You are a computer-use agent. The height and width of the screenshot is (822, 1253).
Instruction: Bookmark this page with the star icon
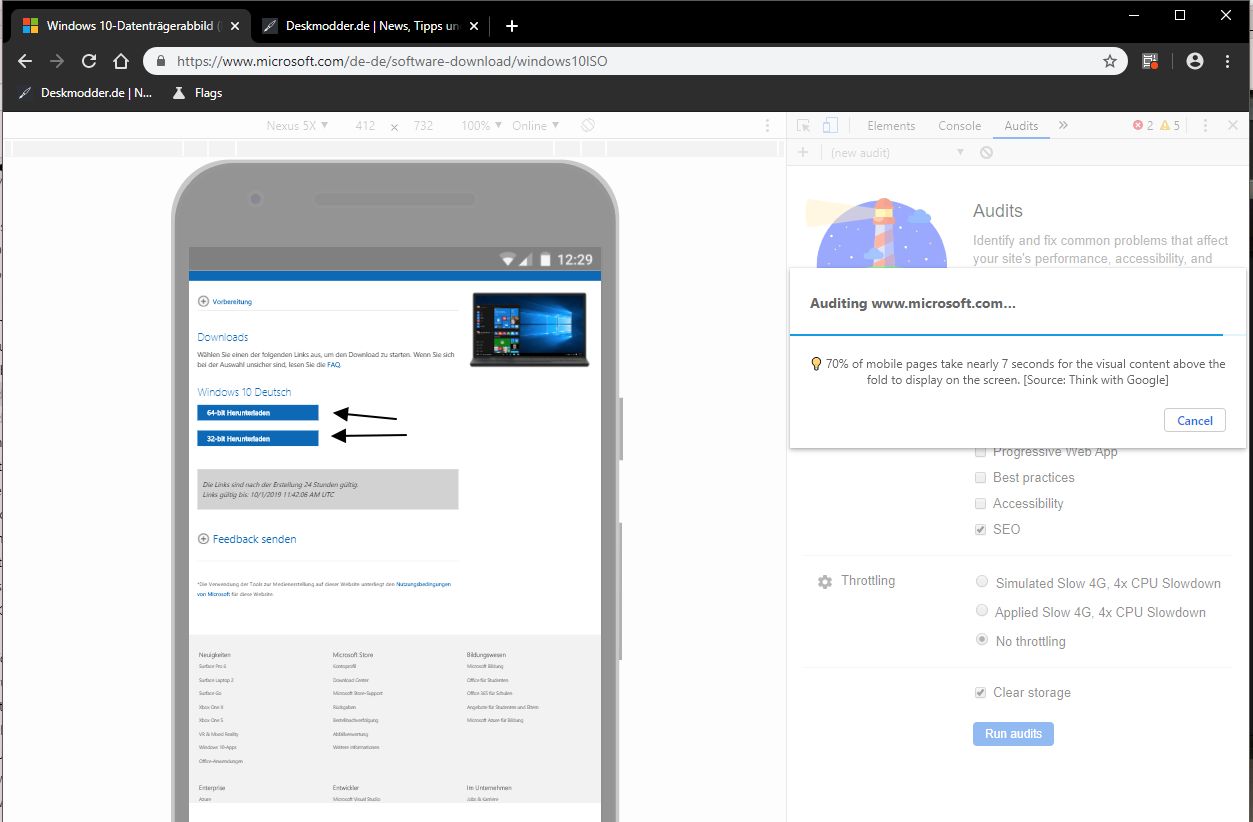tap(1109, 61)
